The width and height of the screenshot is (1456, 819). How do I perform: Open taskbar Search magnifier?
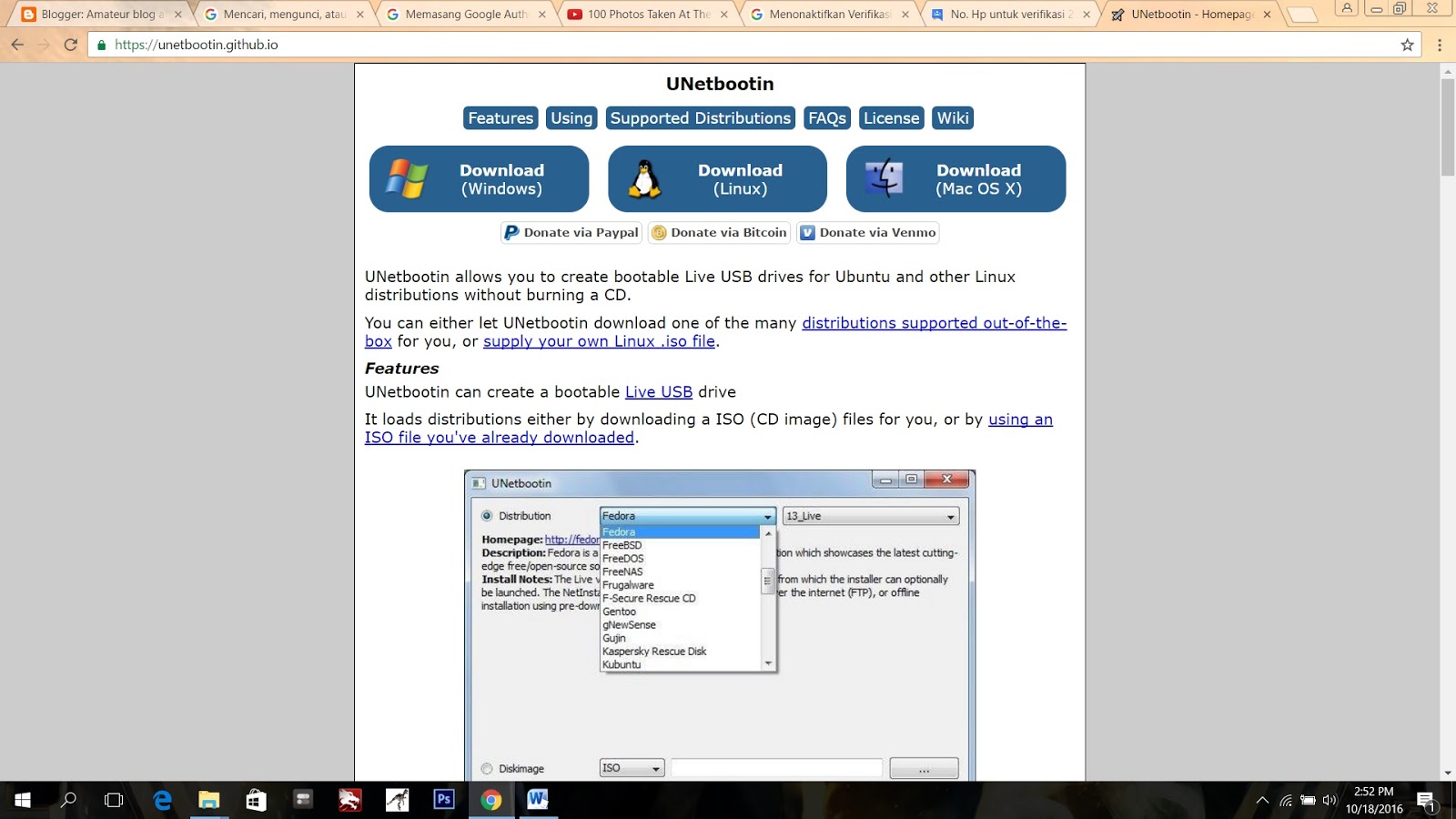pos(68,800)
